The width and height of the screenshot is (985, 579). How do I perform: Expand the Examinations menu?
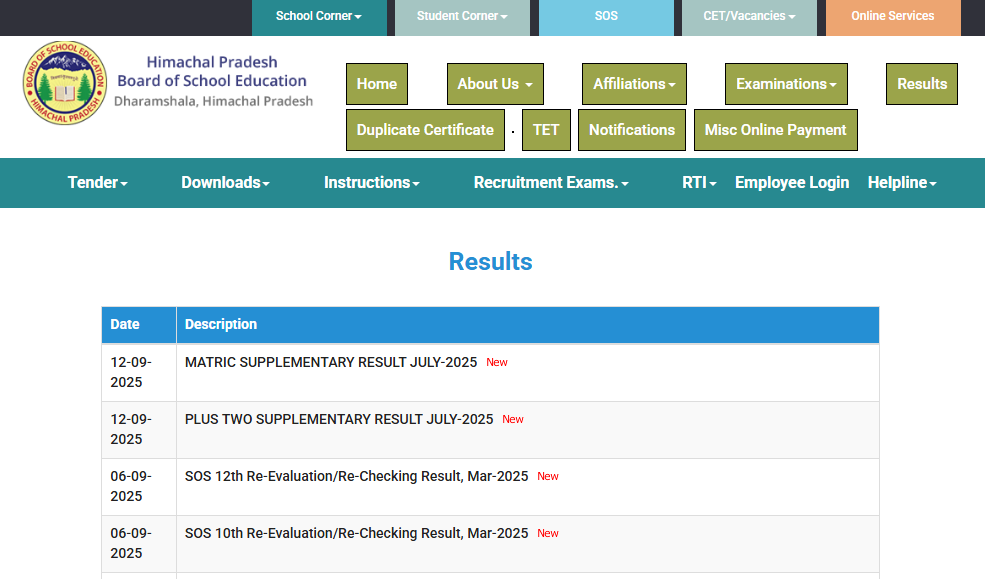click(x=786, y=84)
